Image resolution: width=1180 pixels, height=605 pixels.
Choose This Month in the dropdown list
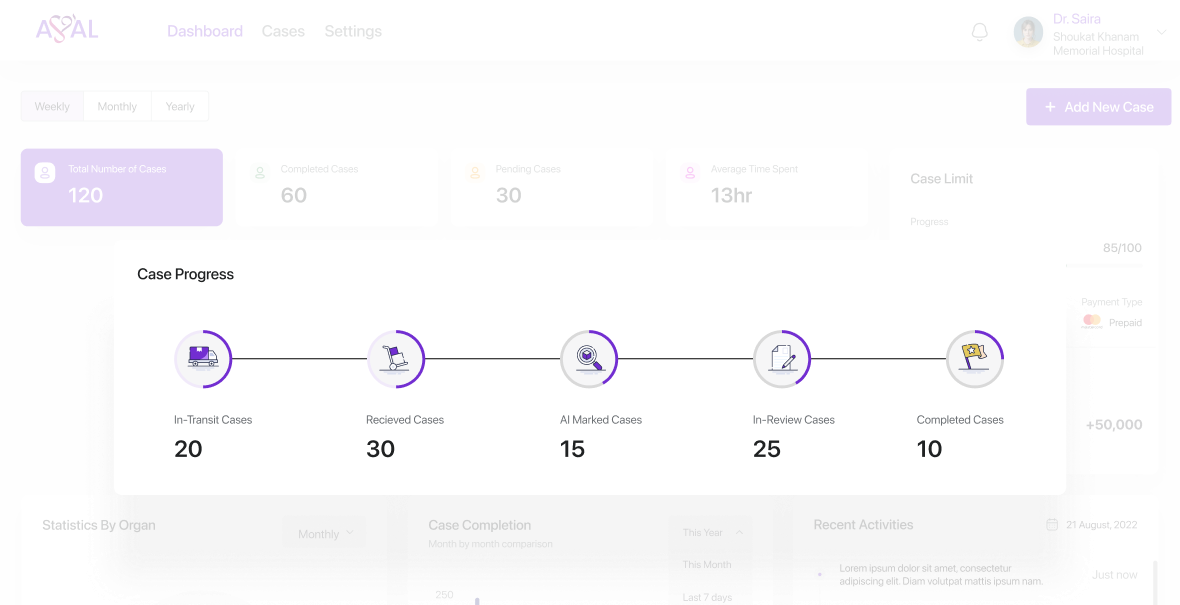coord(707,564)
